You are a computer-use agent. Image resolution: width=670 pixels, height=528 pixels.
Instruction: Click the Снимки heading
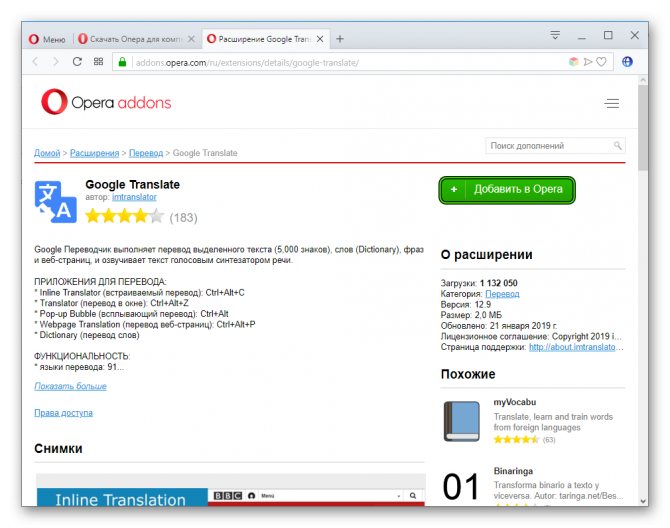58,449
